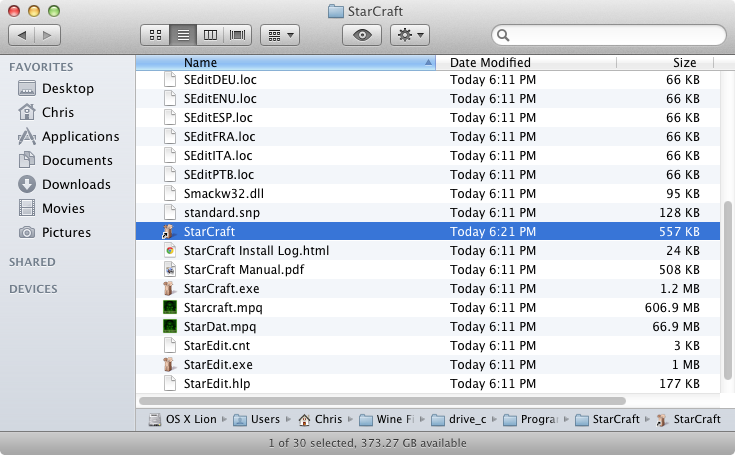Click the StarCraft folder in path bar
This screenshot has width=735, height=455.
coord(608,419)
